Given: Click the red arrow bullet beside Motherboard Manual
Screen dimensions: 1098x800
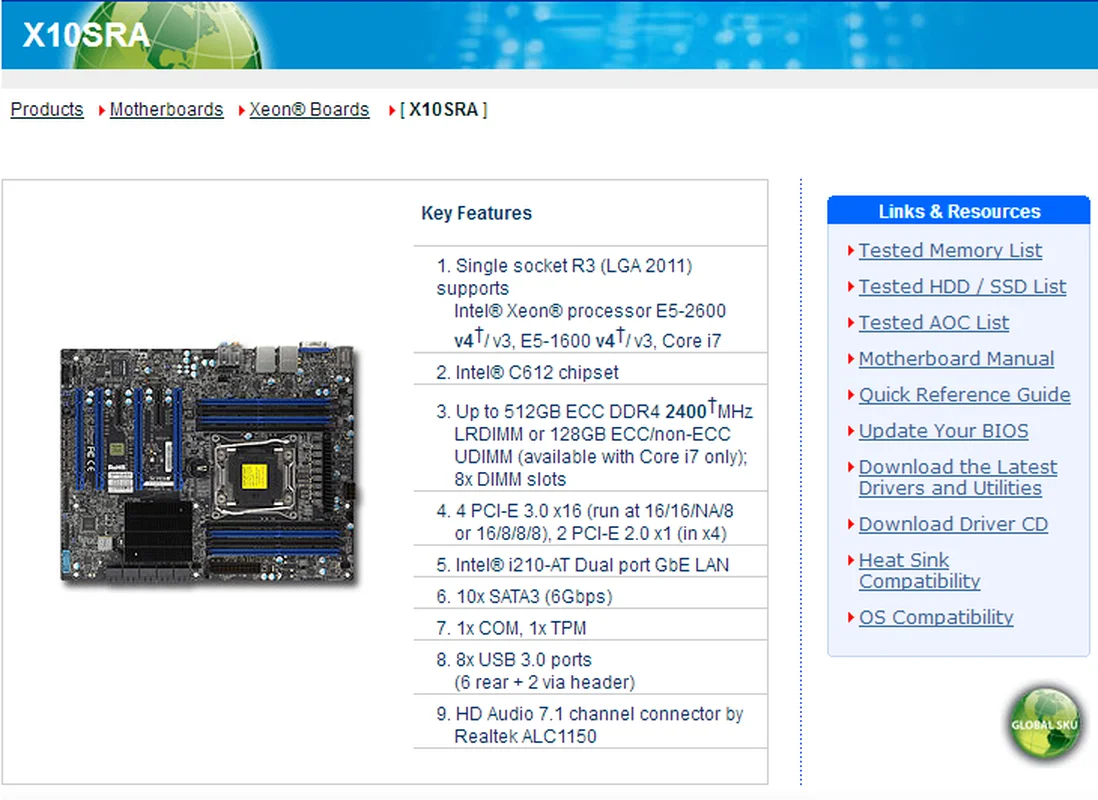Looking at the screenshot, I should tap(851, 359).
